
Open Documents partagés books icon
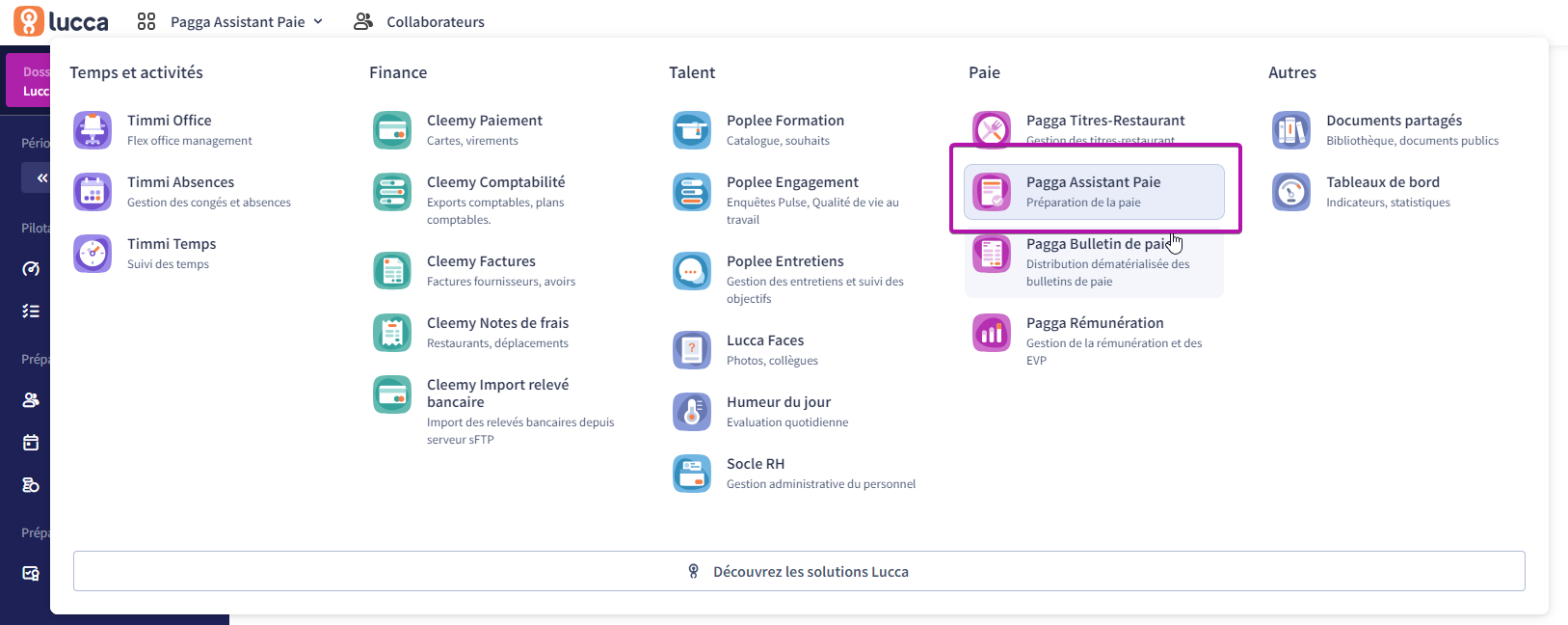[1291, 130]
